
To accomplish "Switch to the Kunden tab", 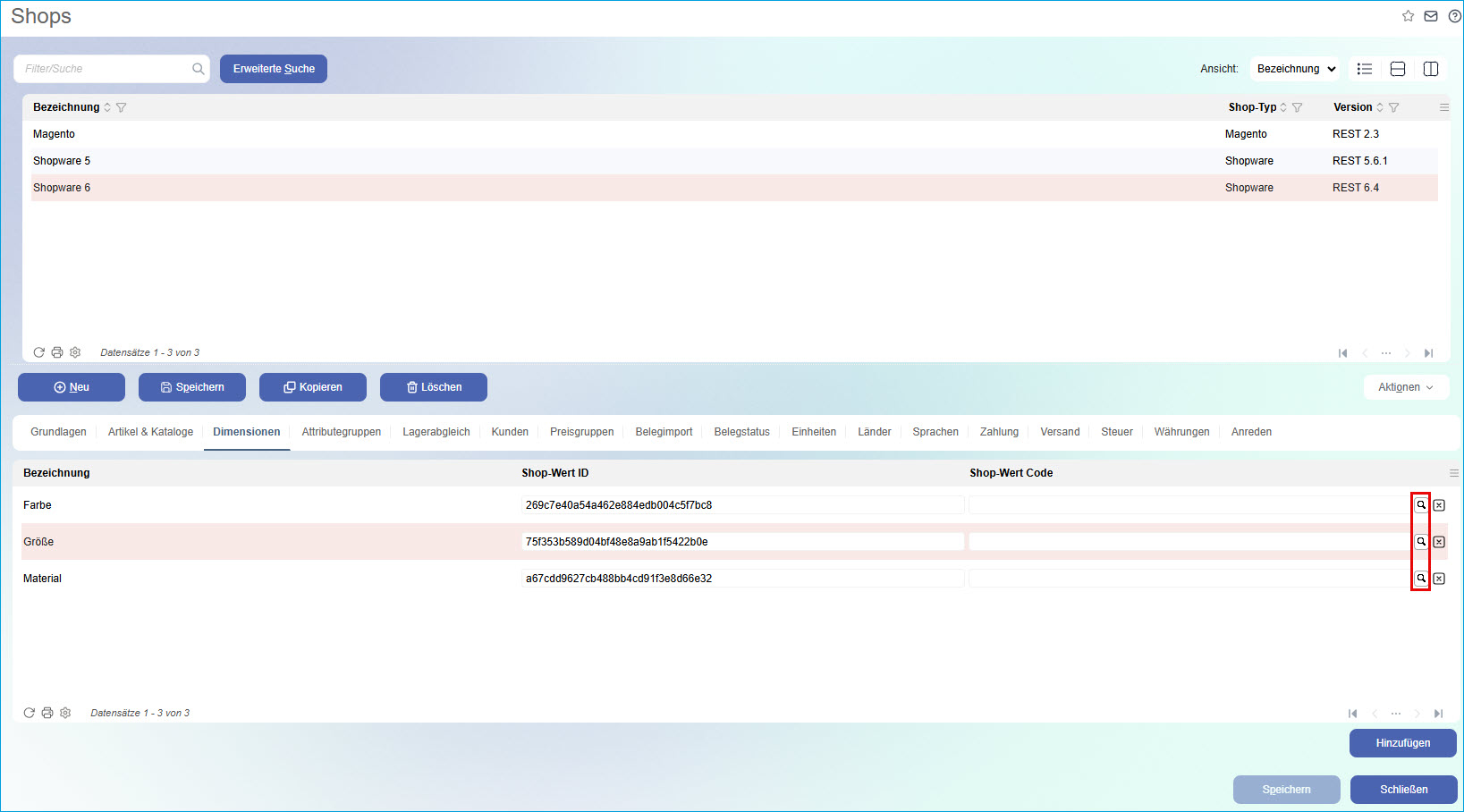I will (510, 432).
